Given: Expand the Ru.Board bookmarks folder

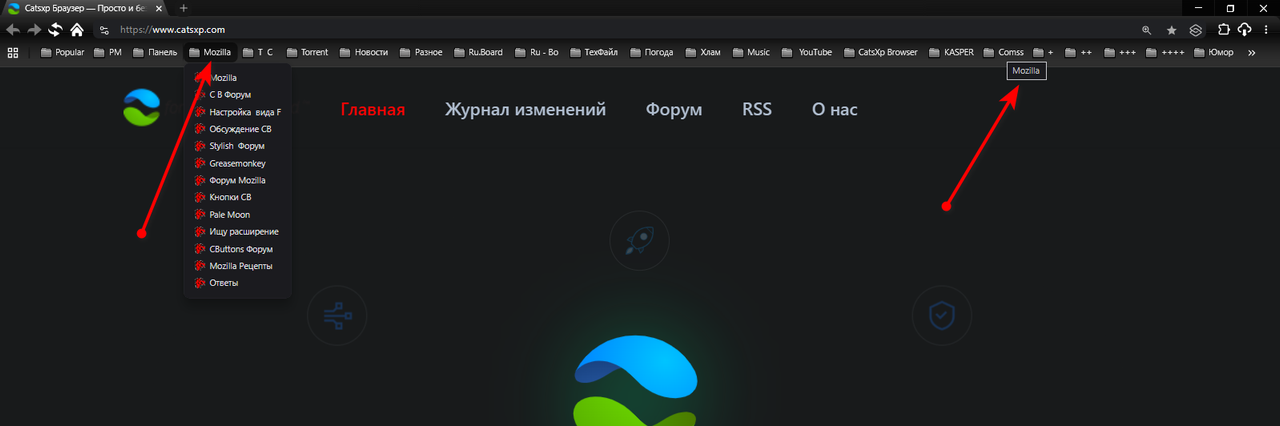Looking at the screenshot, I should coord(477,52).
